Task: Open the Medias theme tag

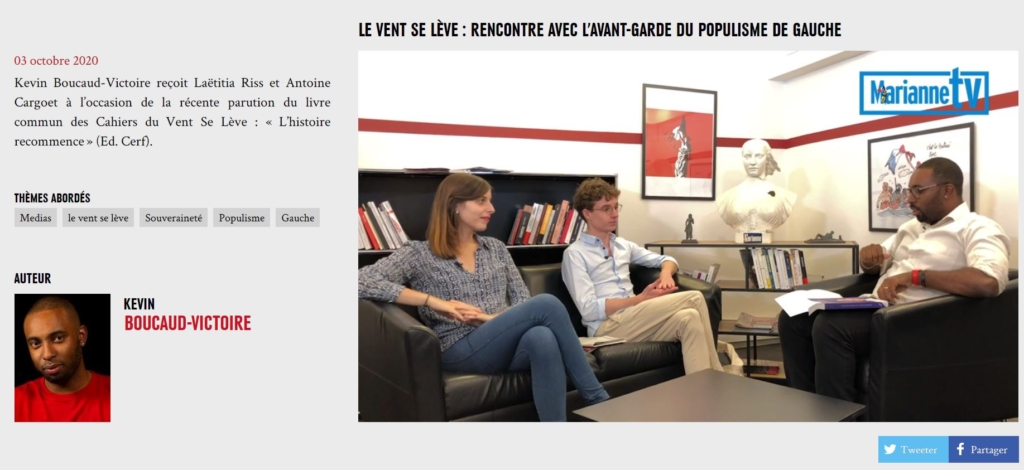Action: click(35, 217)
